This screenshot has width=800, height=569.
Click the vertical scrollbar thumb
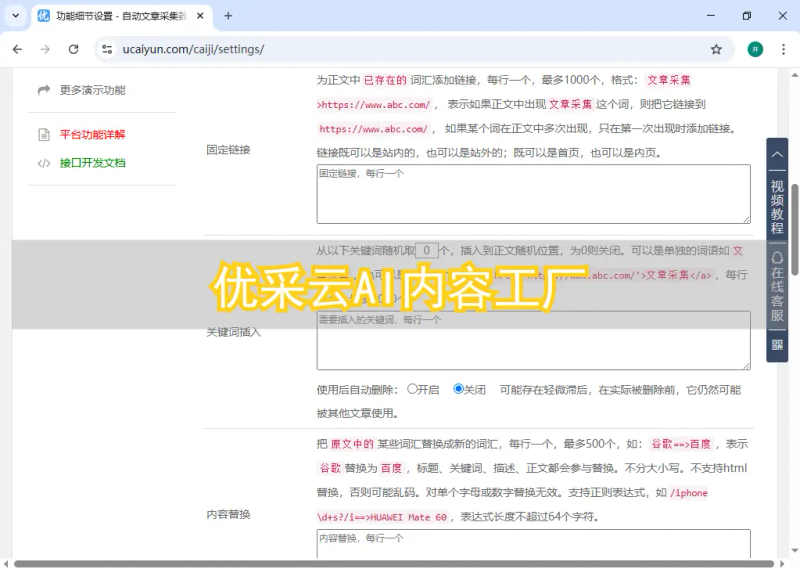tap(794, 230)
